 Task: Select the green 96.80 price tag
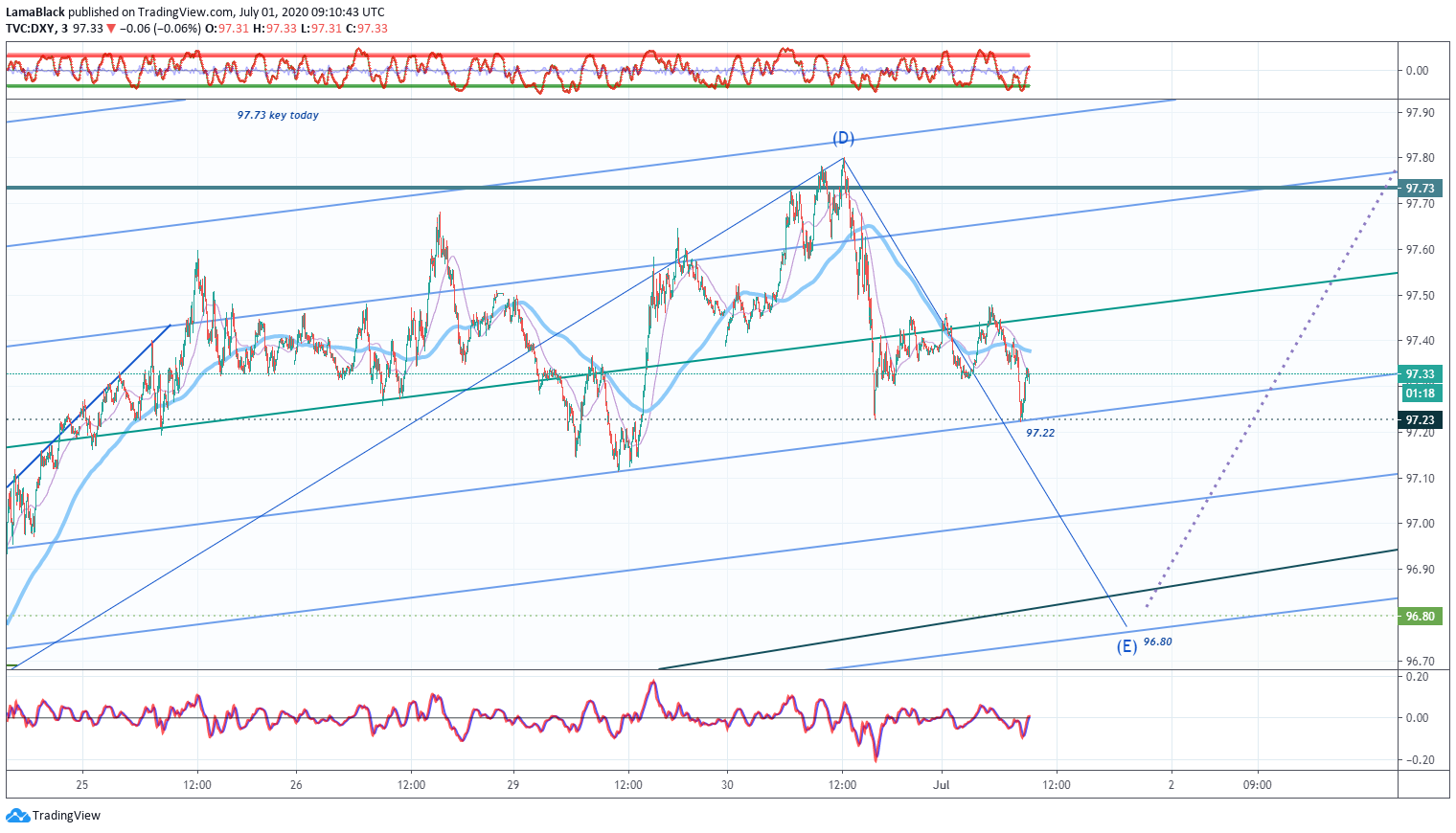[x=1420, y=616]
